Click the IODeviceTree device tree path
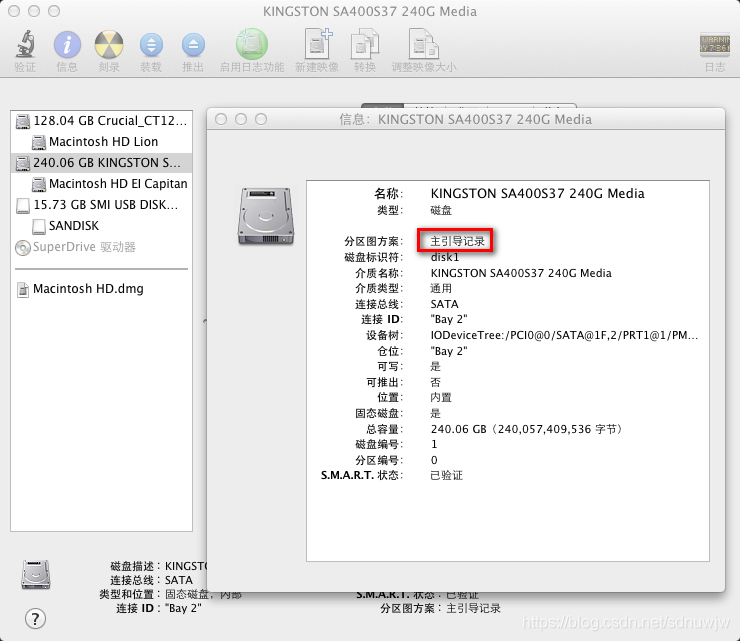Image resolution: width=740 pixels, height=641 pixels. [564, 335]
